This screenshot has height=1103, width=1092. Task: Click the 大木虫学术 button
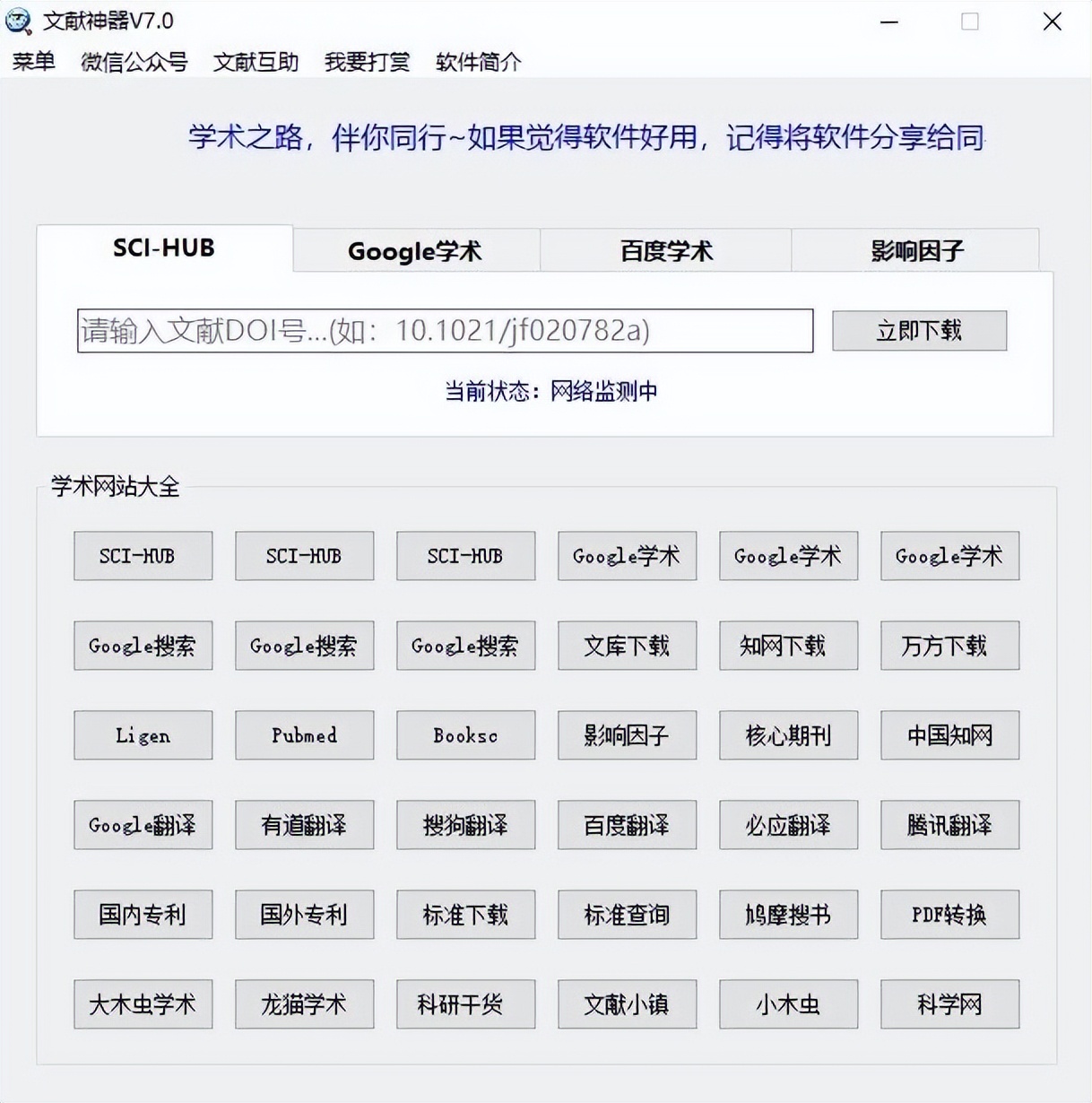click(x=143, y=1004)
